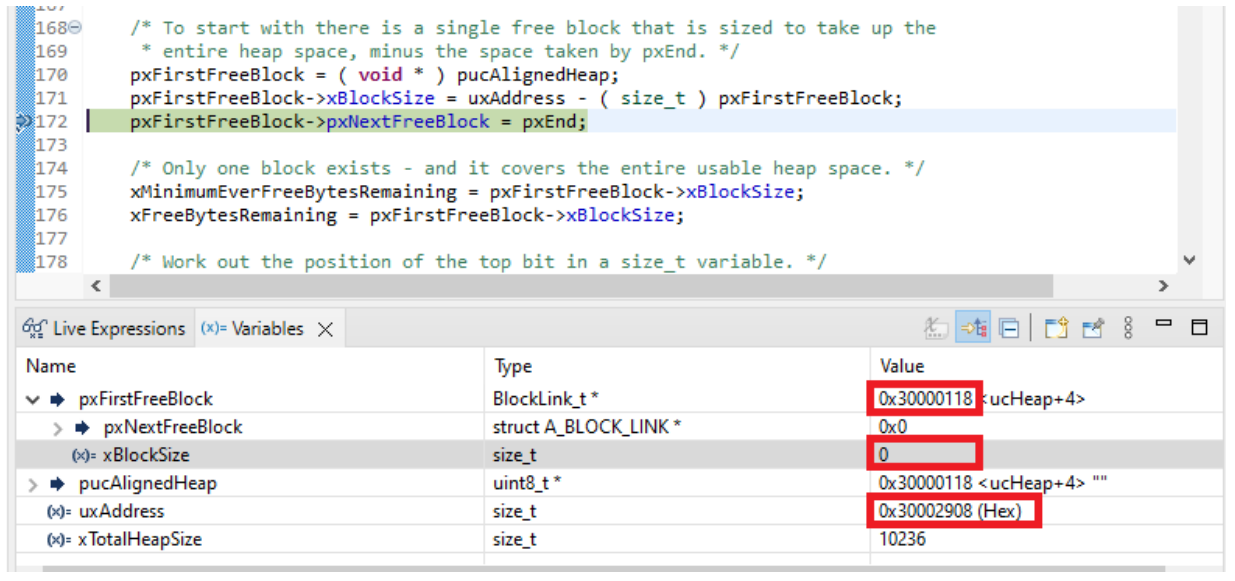Click the Type column header
Screen dimensions: 1235x581
point(513,366)
